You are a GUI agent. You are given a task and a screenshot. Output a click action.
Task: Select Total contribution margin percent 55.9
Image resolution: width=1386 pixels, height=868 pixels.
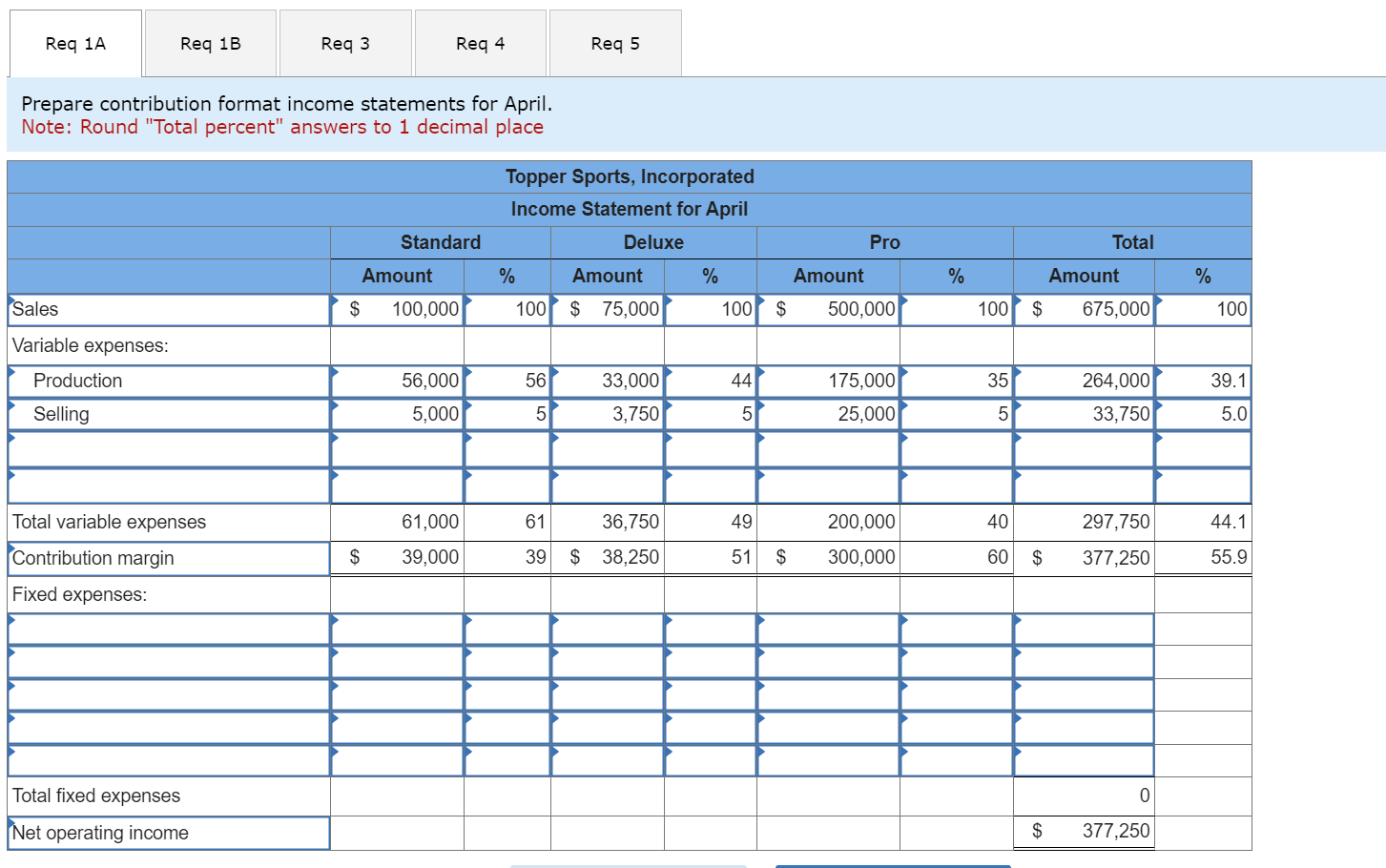click(1203, 558)
